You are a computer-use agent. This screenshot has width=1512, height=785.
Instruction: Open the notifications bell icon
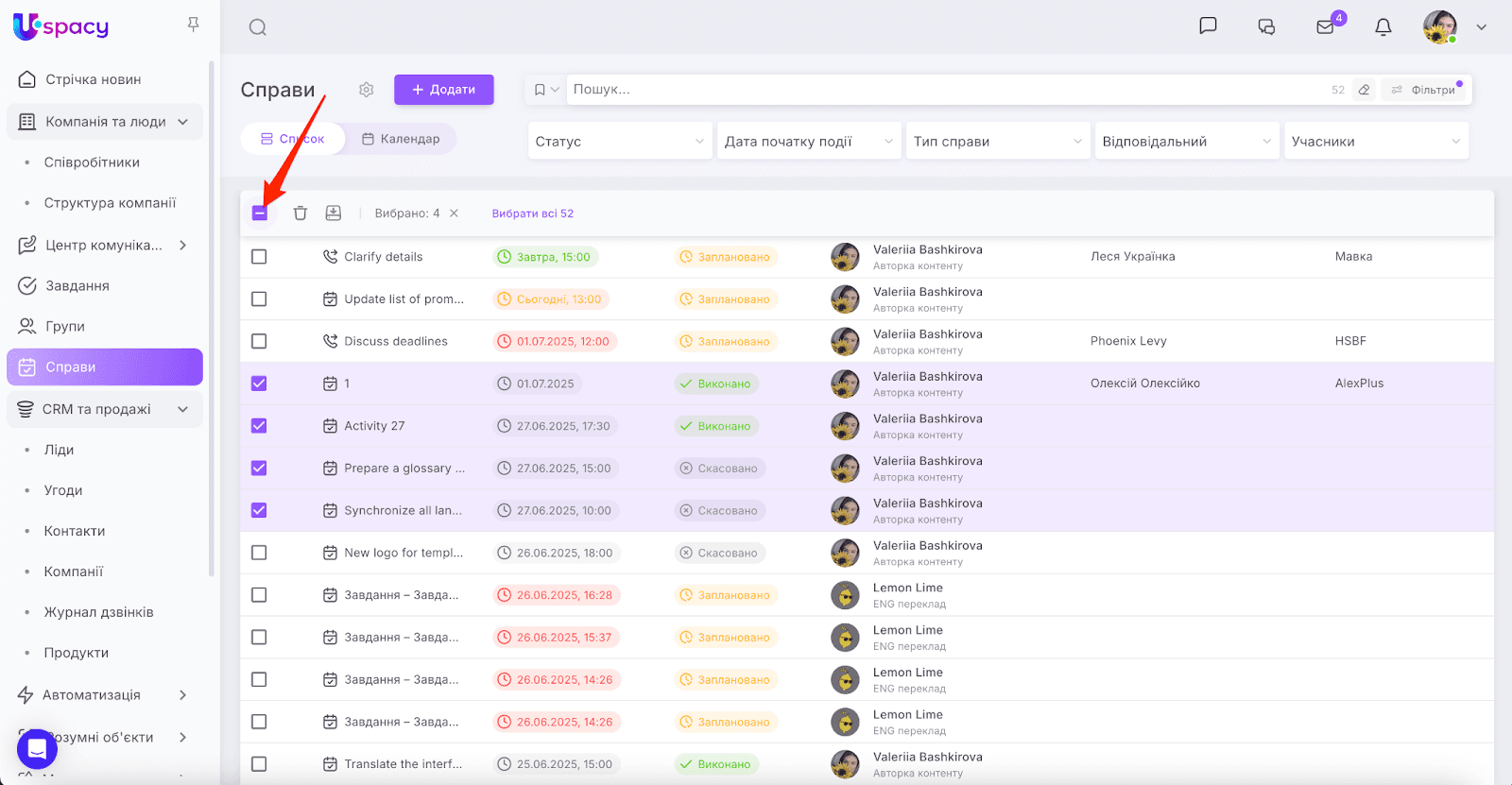(1383, 27)
